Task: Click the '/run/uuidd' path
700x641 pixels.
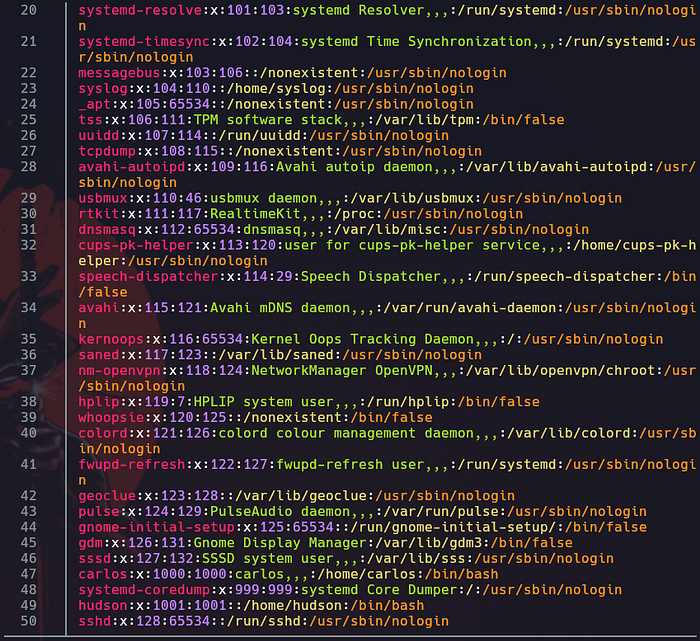Action: coord(259,135)
